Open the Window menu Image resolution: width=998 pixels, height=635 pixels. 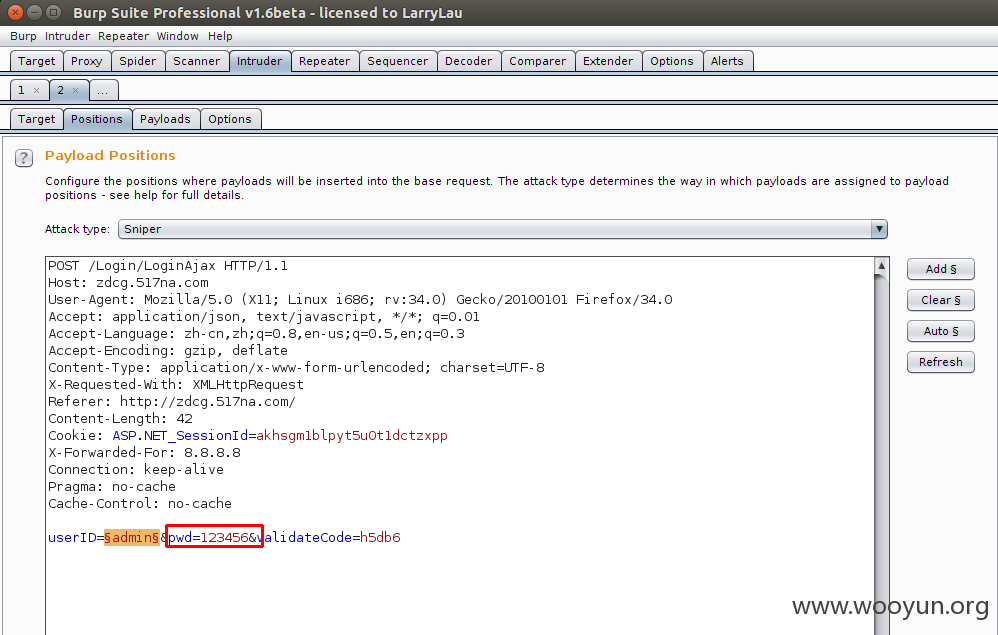(178, 36)
